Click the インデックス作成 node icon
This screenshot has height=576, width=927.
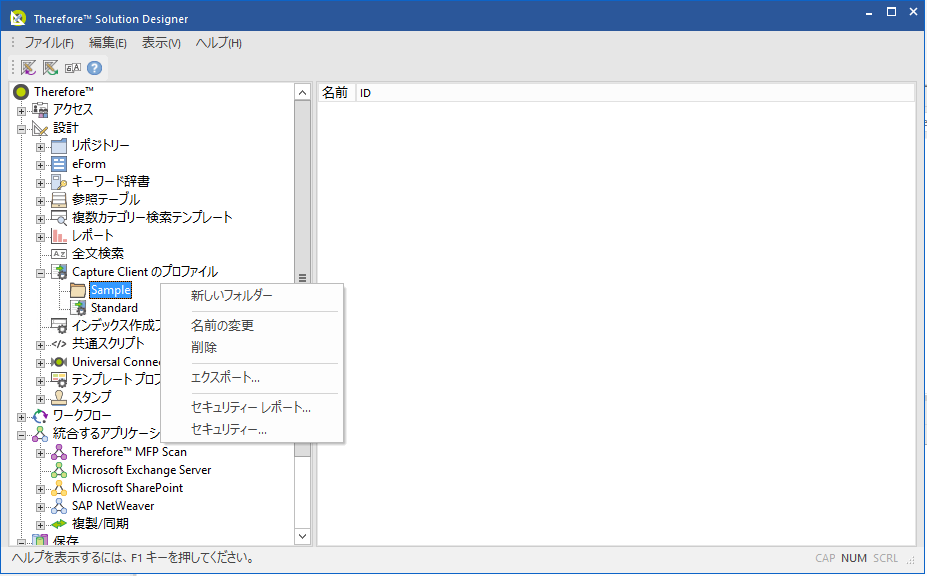(59, 326)
